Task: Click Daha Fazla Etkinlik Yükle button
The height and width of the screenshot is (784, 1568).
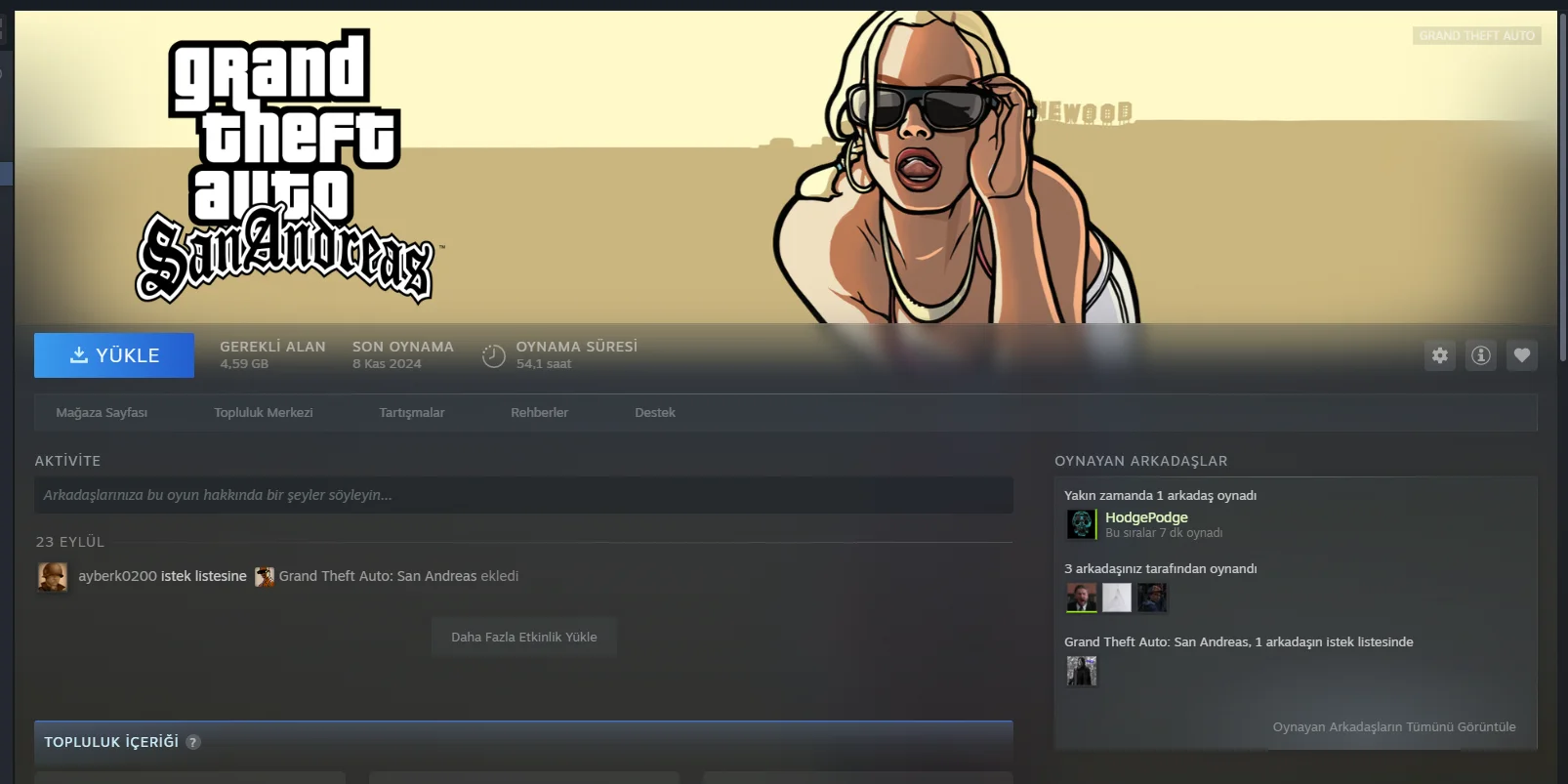Action: (523, 637)
